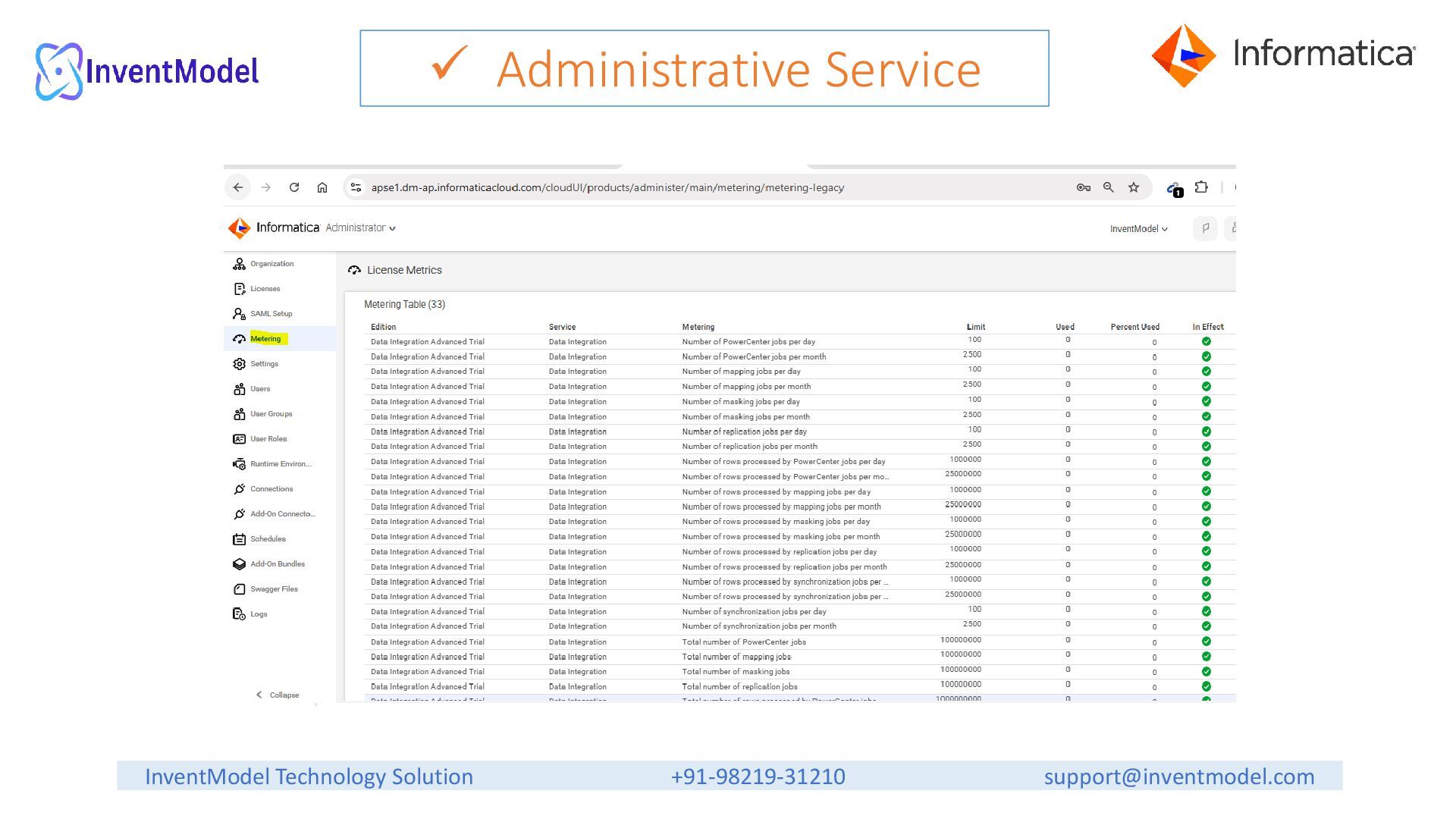
Task: Go to browser home icon
Action: pos(322,187)
